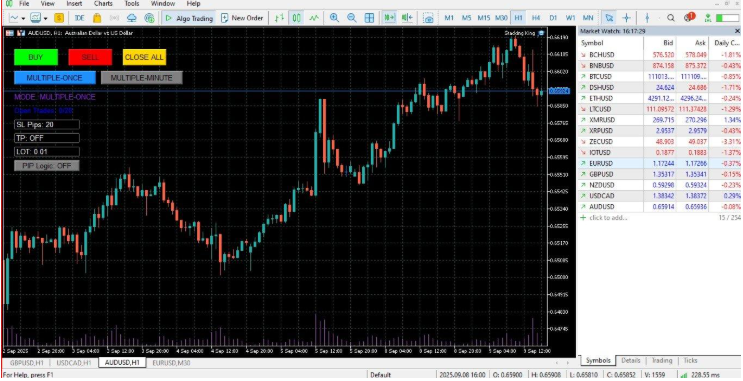Click the globe web icon in the toolbar
The height and width of the screenshot is (381, 743).
click(x=149, y=18)
